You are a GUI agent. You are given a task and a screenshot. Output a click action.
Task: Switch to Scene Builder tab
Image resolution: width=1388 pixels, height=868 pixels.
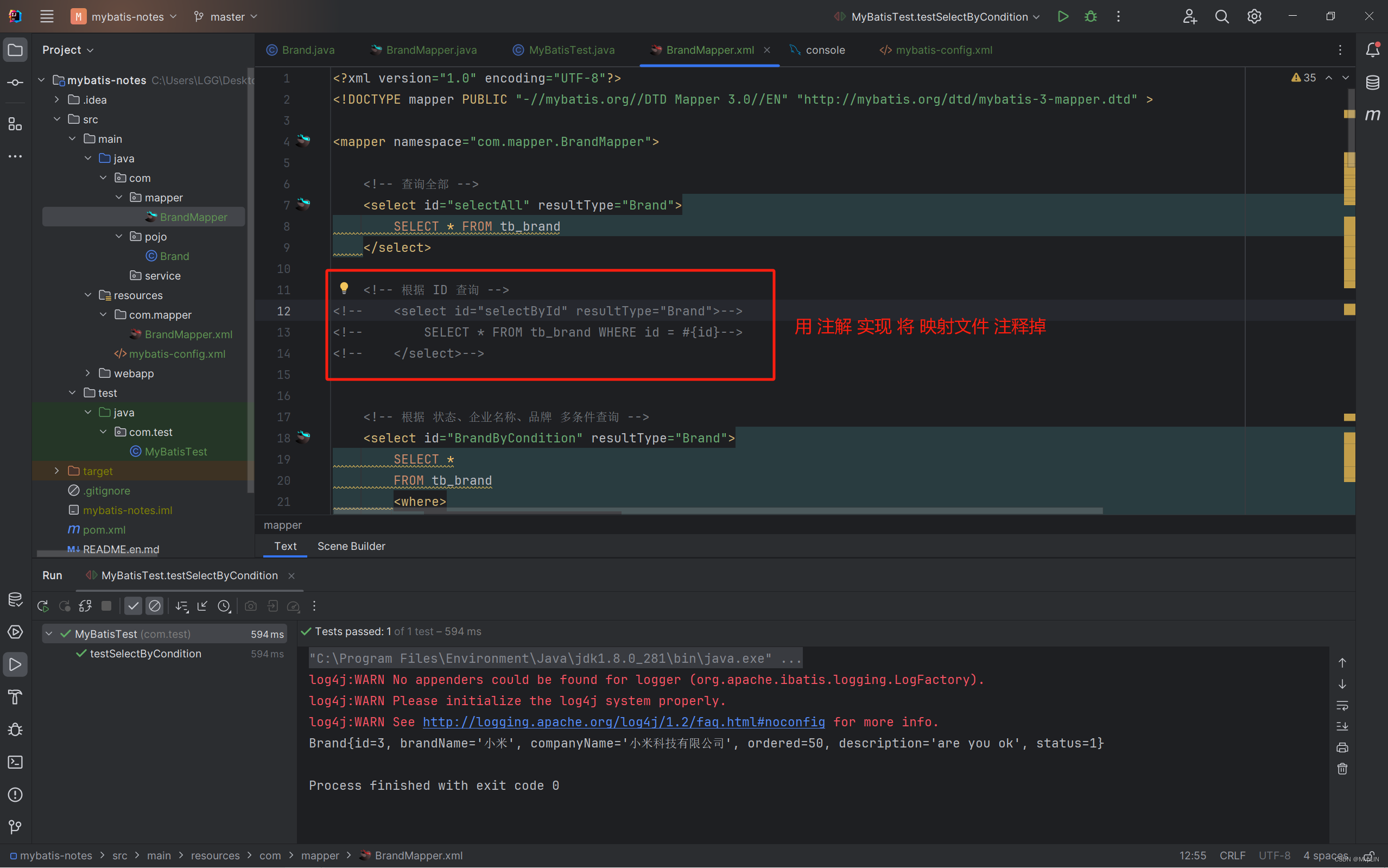pyautogui.click(x=351, y=546)
